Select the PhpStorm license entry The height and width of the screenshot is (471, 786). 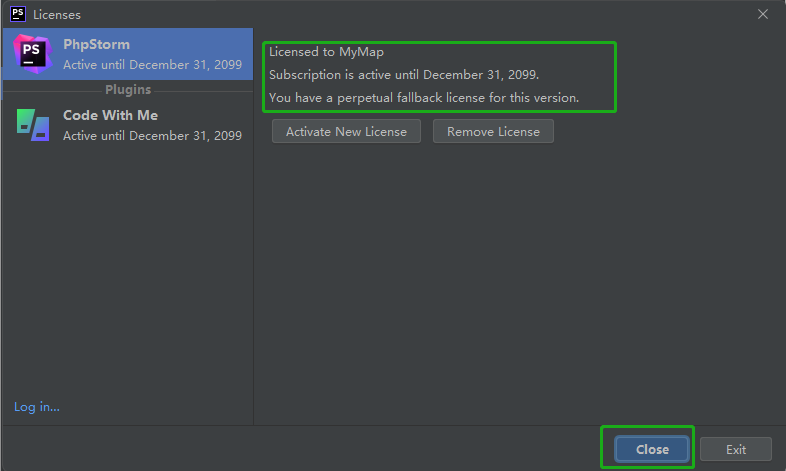click(x=128, y=54)
